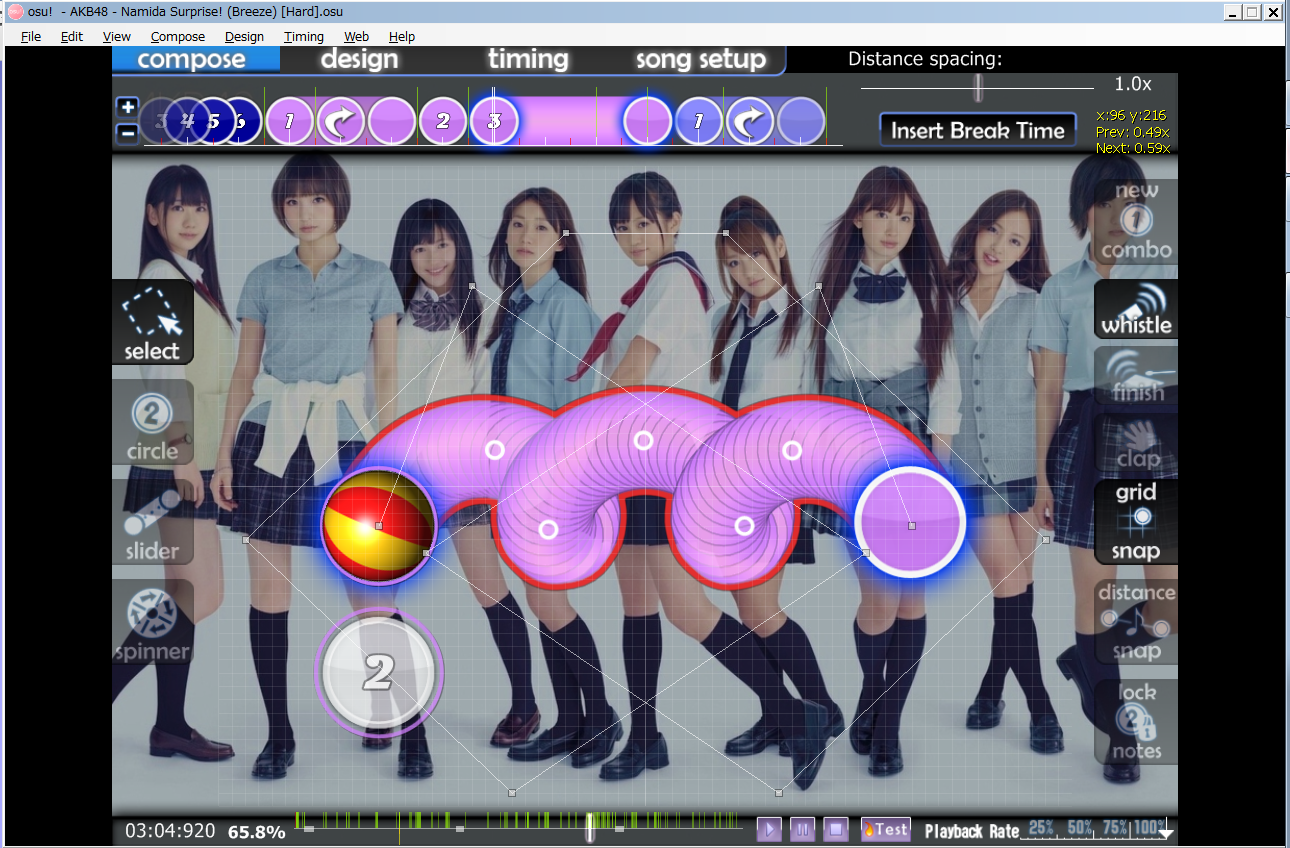Switch to the song setup tab
This screenshot has width=1290, height=848.
[701, 59]
